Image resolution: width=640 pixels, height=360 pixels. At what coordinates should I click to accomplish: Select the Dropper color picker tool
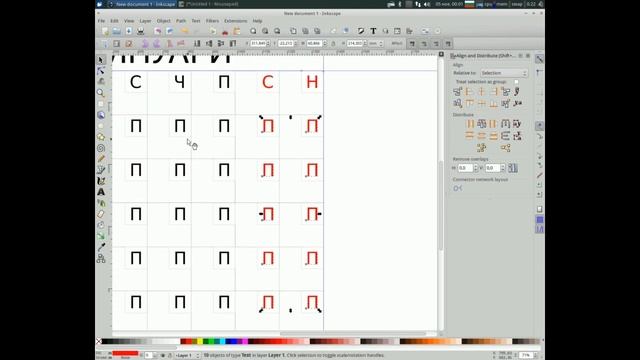click(x=101, y=247)
